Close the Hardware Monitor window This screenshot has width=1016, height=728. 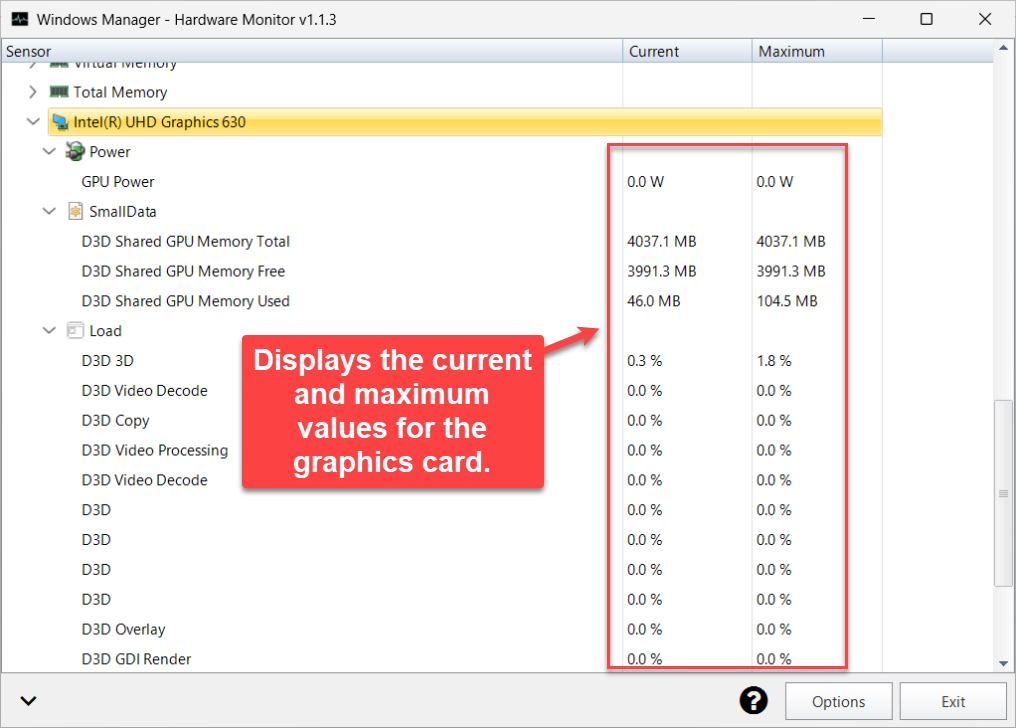click(x=985, y=19)
